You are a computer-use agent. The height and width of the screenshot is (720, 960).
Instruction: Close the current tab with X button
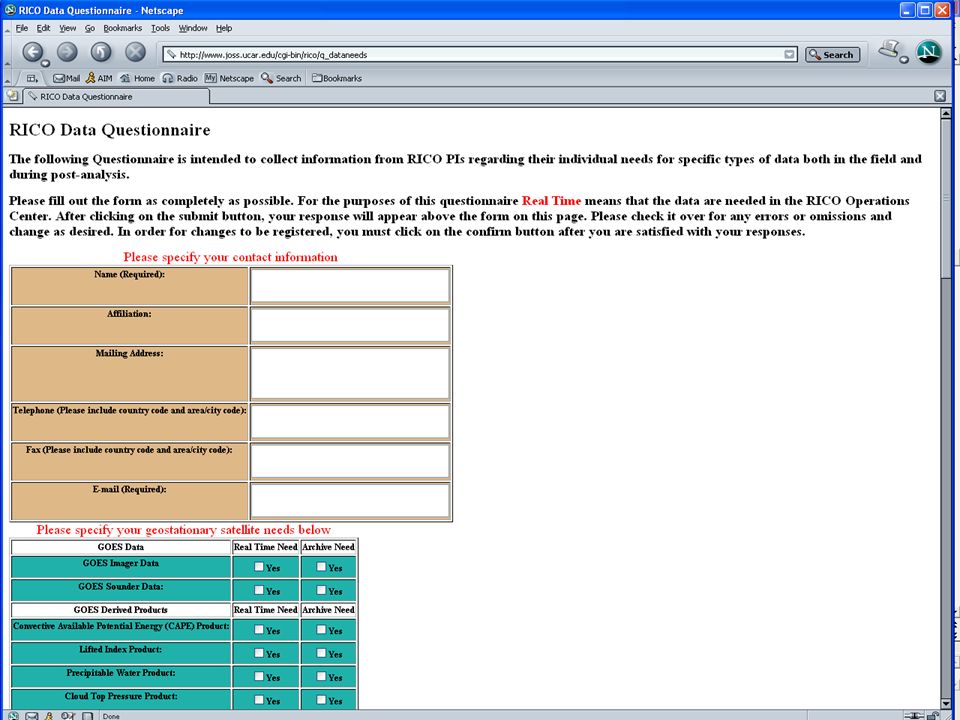(940, 96)
